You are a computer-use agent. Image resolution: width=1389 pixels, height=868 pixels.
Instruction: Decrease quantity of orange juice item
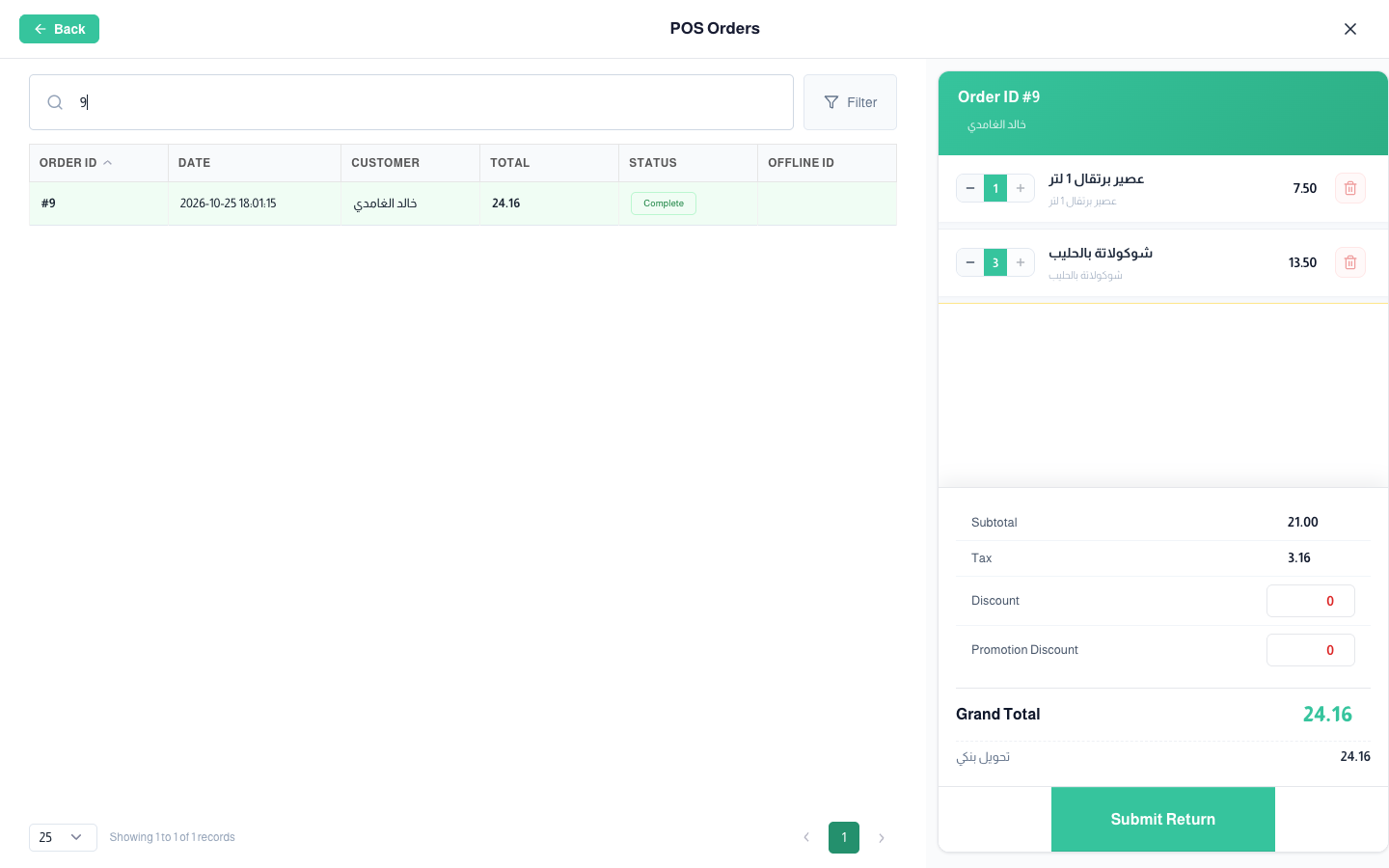click(x=970, y=188)
